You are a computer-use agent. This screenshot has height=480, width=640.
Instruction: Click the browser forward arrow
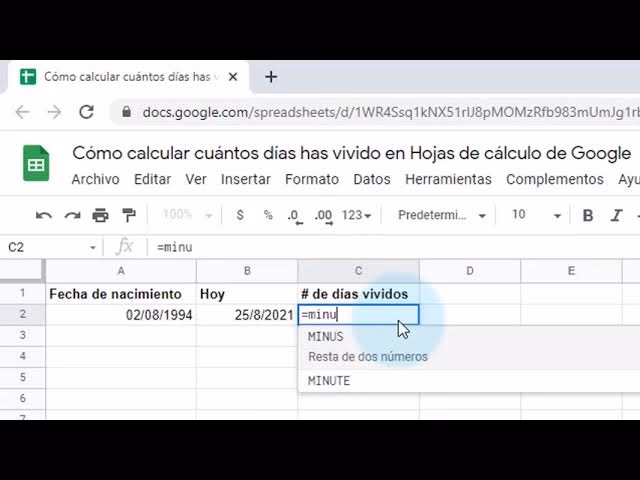[x=54, y=112]
